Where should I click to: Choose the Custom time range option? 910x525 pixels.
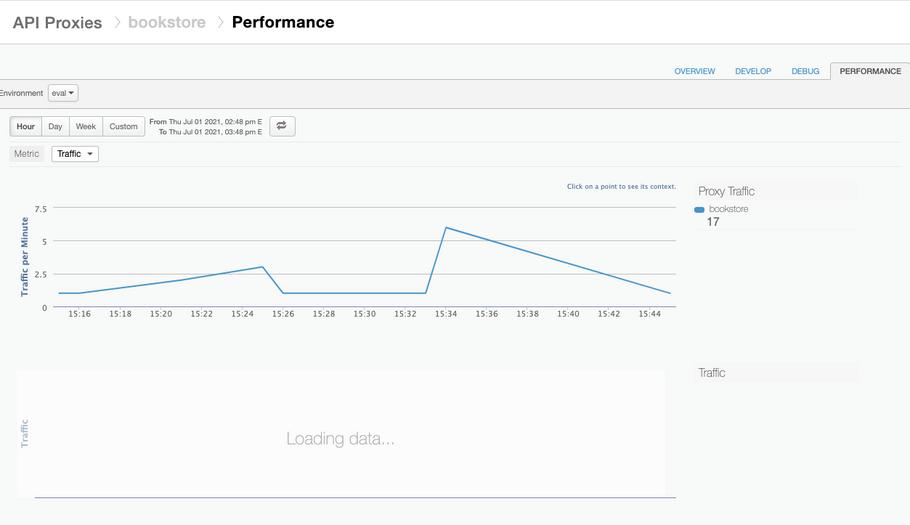123,127
